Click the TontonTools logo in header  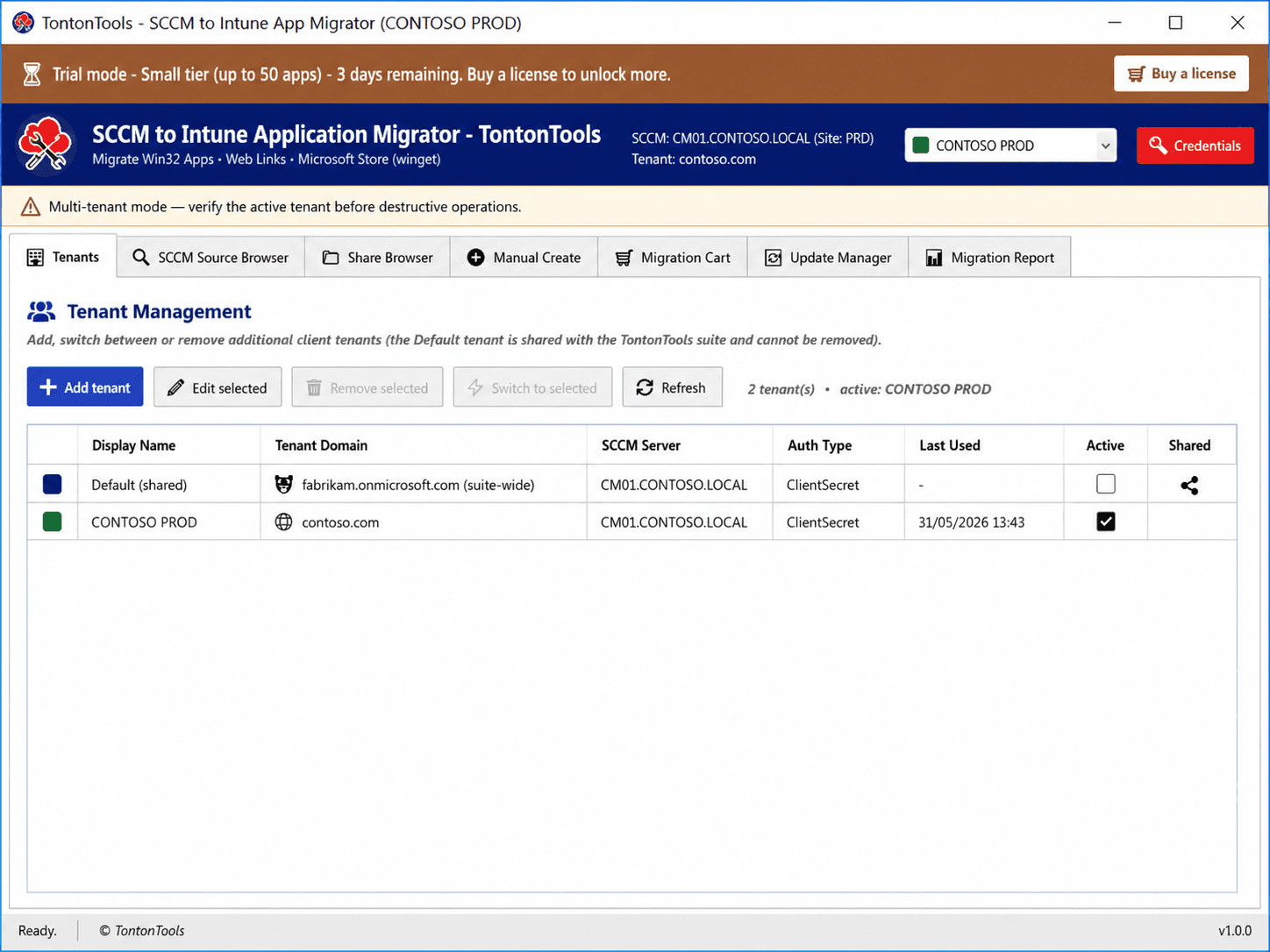(46, 144)
